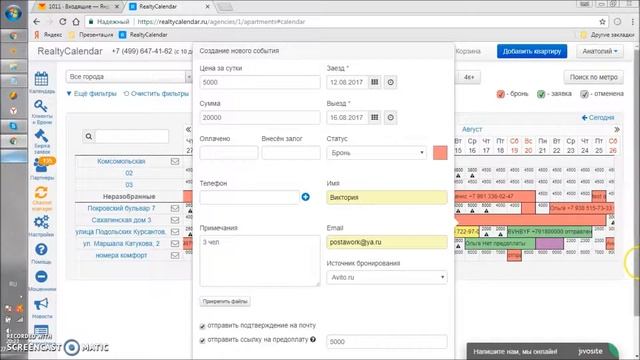Screen dimensions: 640x360
Task: Open Другие закладки bookmarks folder
Action: (x=607, y=35)
